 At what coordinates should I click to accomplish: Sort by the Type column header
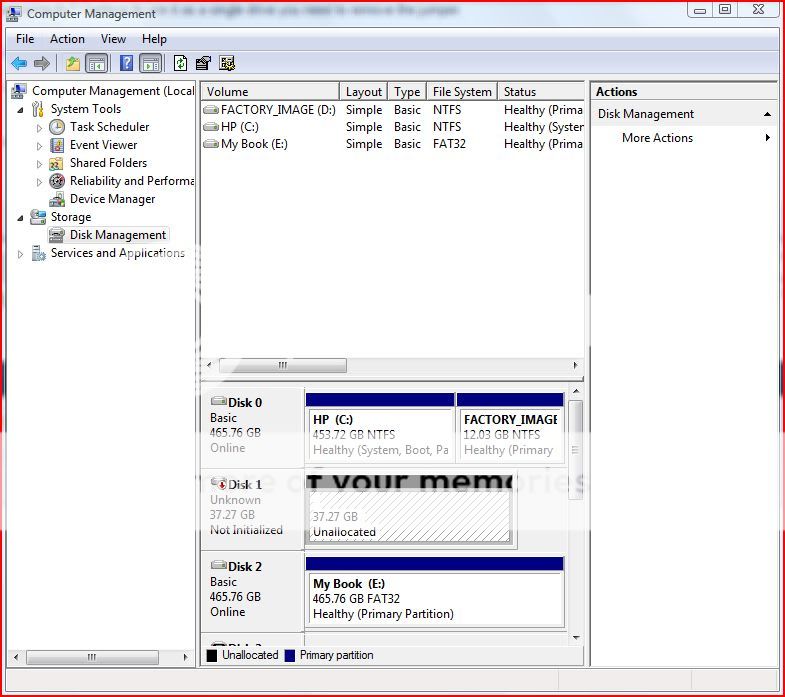coord(407,92)
